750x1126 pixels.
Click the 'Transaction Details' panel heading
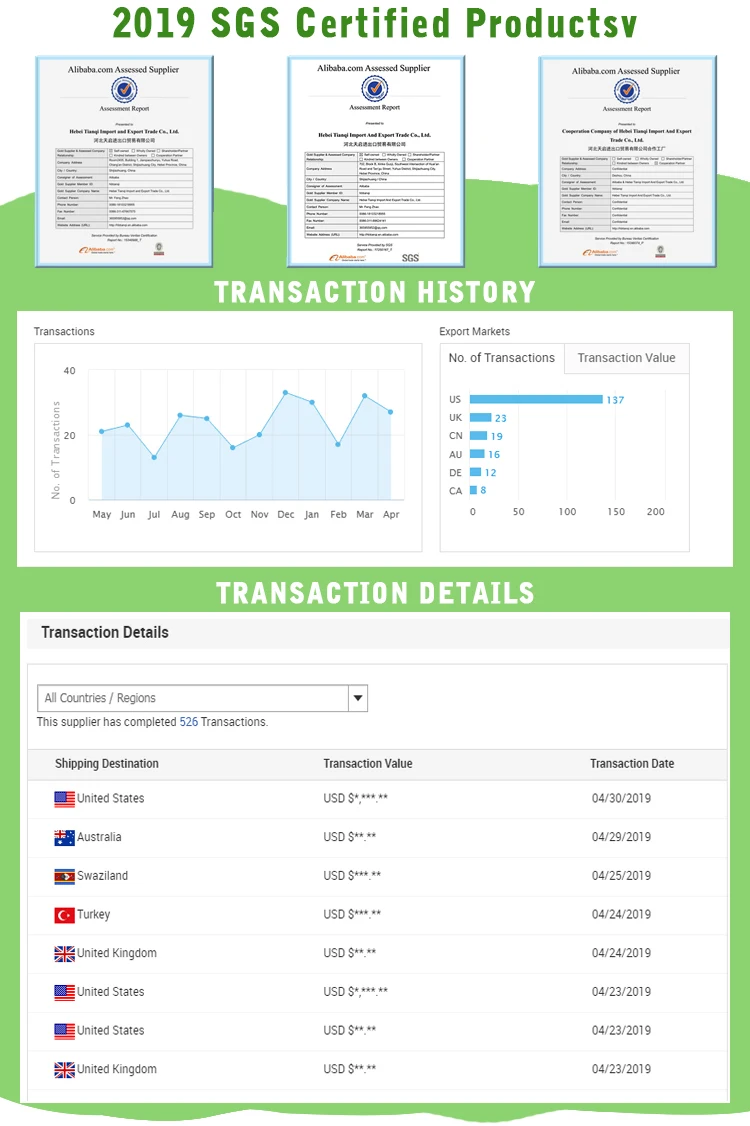[105, 633]
